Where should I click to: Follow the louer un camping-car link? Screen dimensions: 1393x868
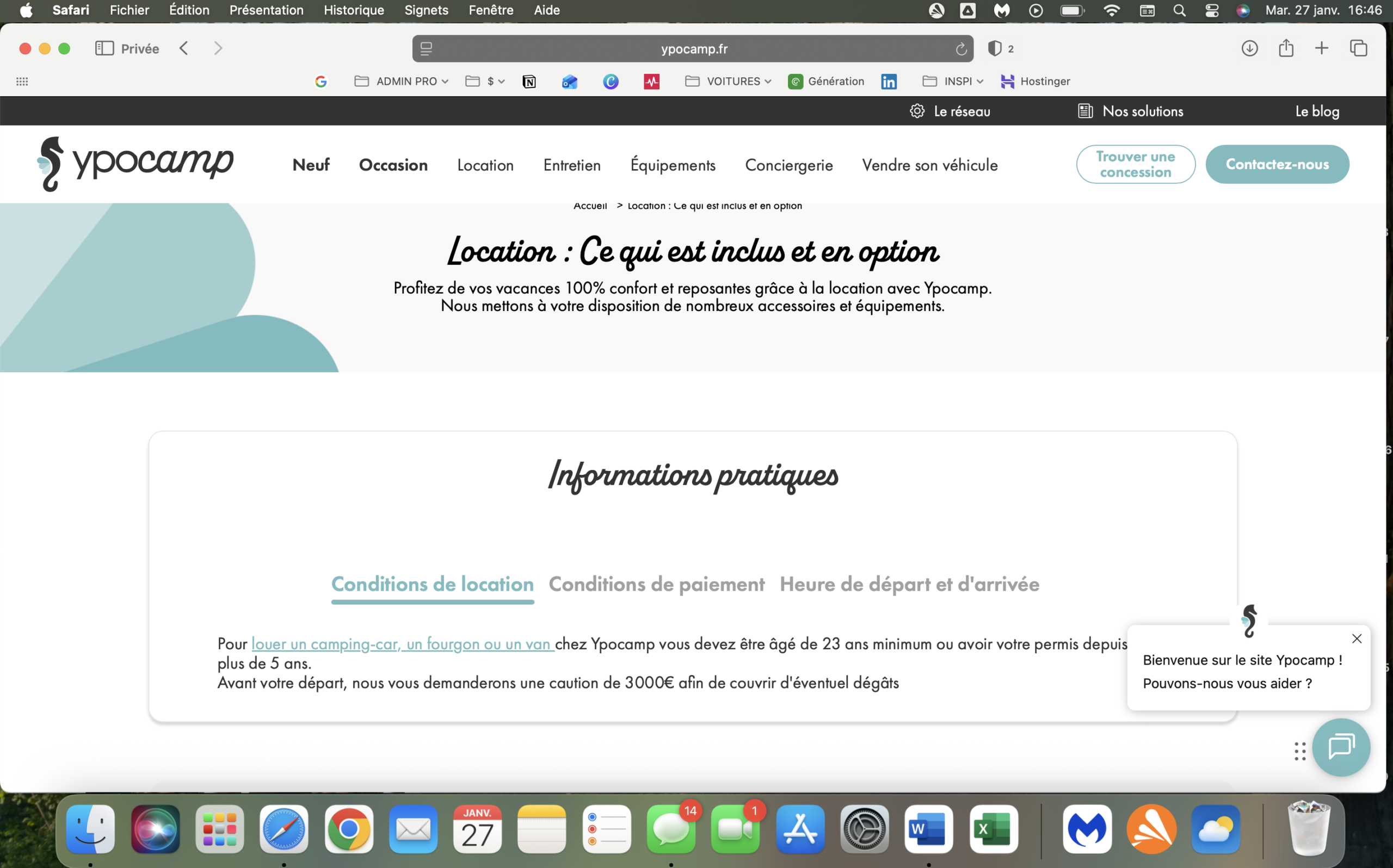click(402, 644)
